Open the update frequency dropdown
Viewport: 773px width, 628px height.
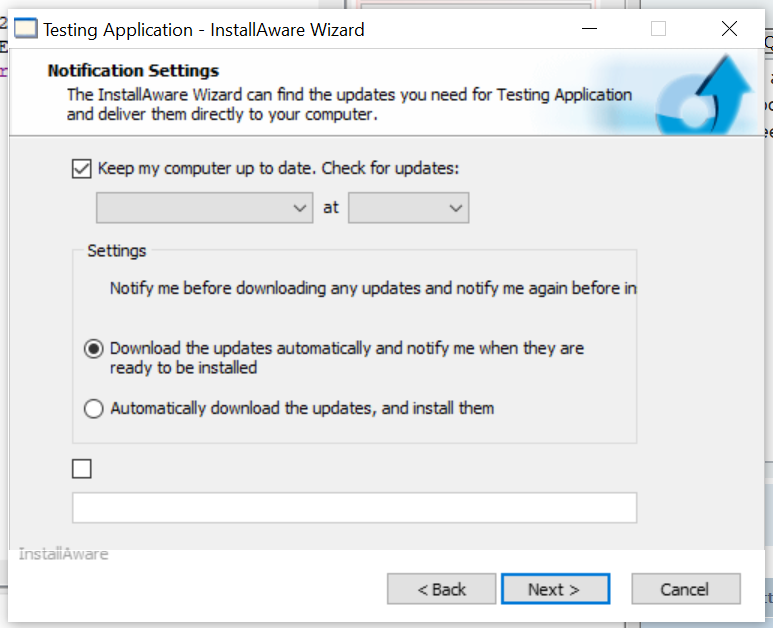coord(205,208)
